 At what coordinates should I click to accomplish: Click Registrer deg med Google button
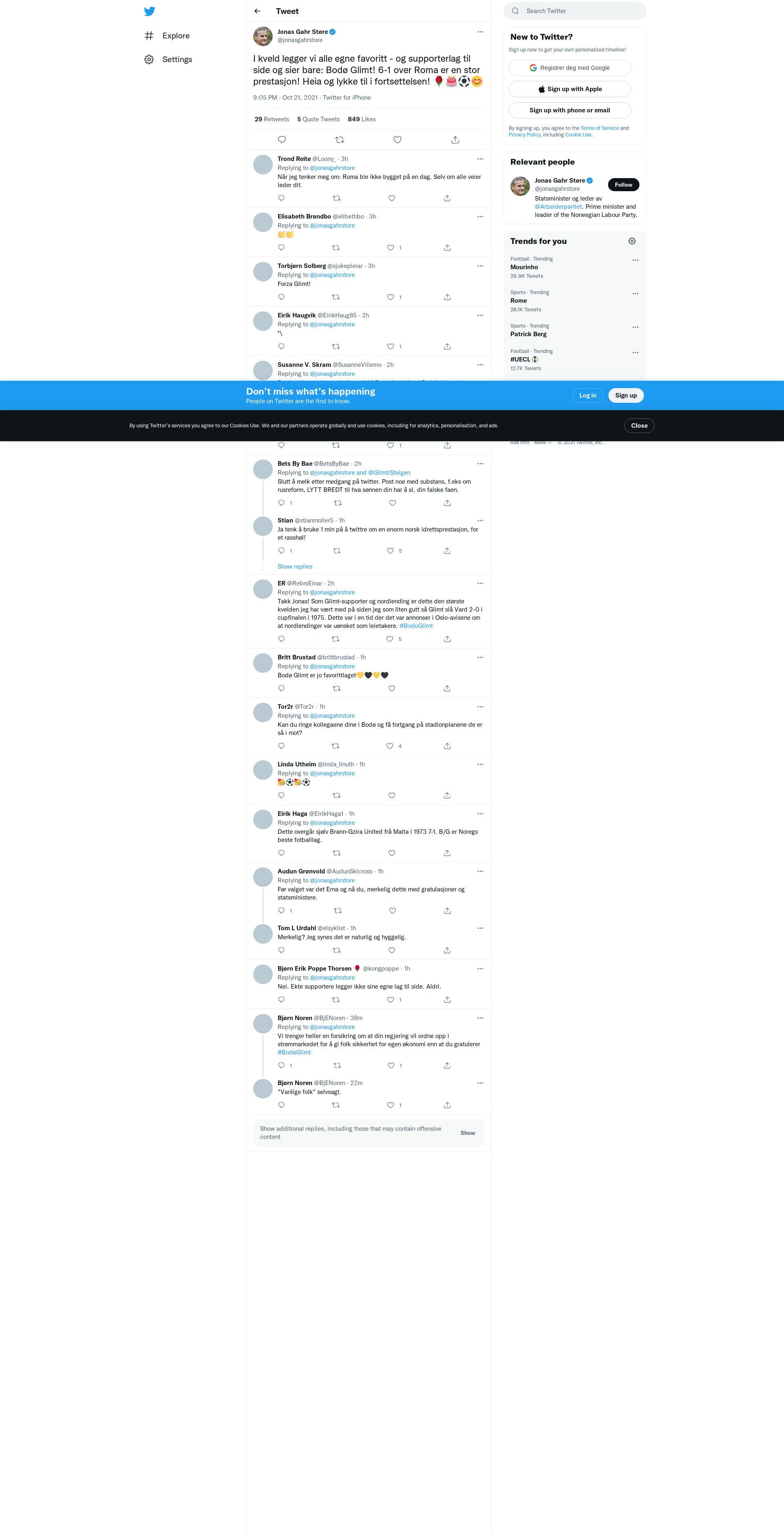(570, 68)
